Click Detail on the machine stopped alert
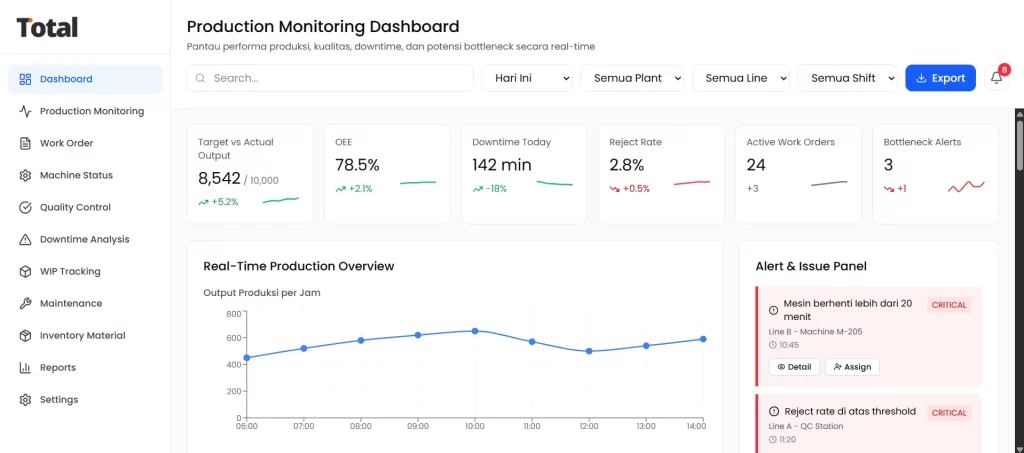Image resolution: width=1024 pixels, height=453 pixels. (794, 367)
